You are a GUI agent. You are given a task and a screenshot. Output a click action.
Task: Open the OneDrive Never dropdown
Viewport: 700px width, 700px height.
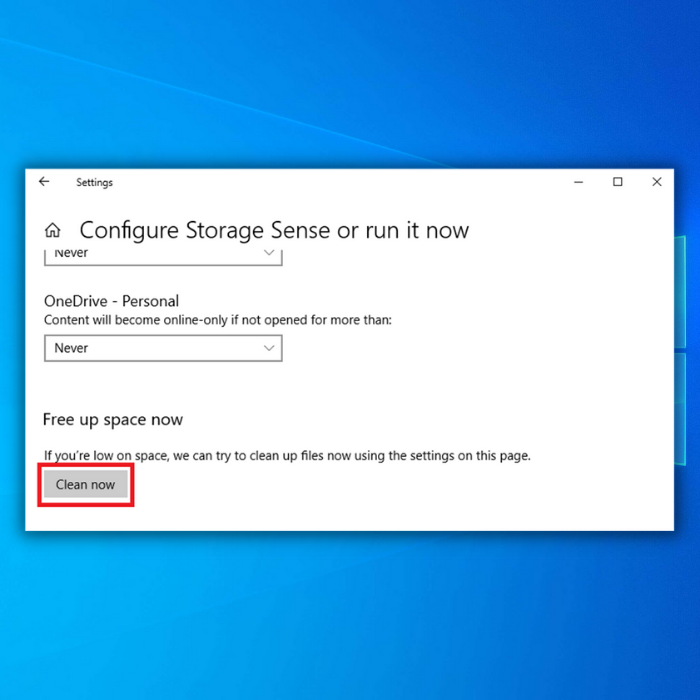(163, 348)
